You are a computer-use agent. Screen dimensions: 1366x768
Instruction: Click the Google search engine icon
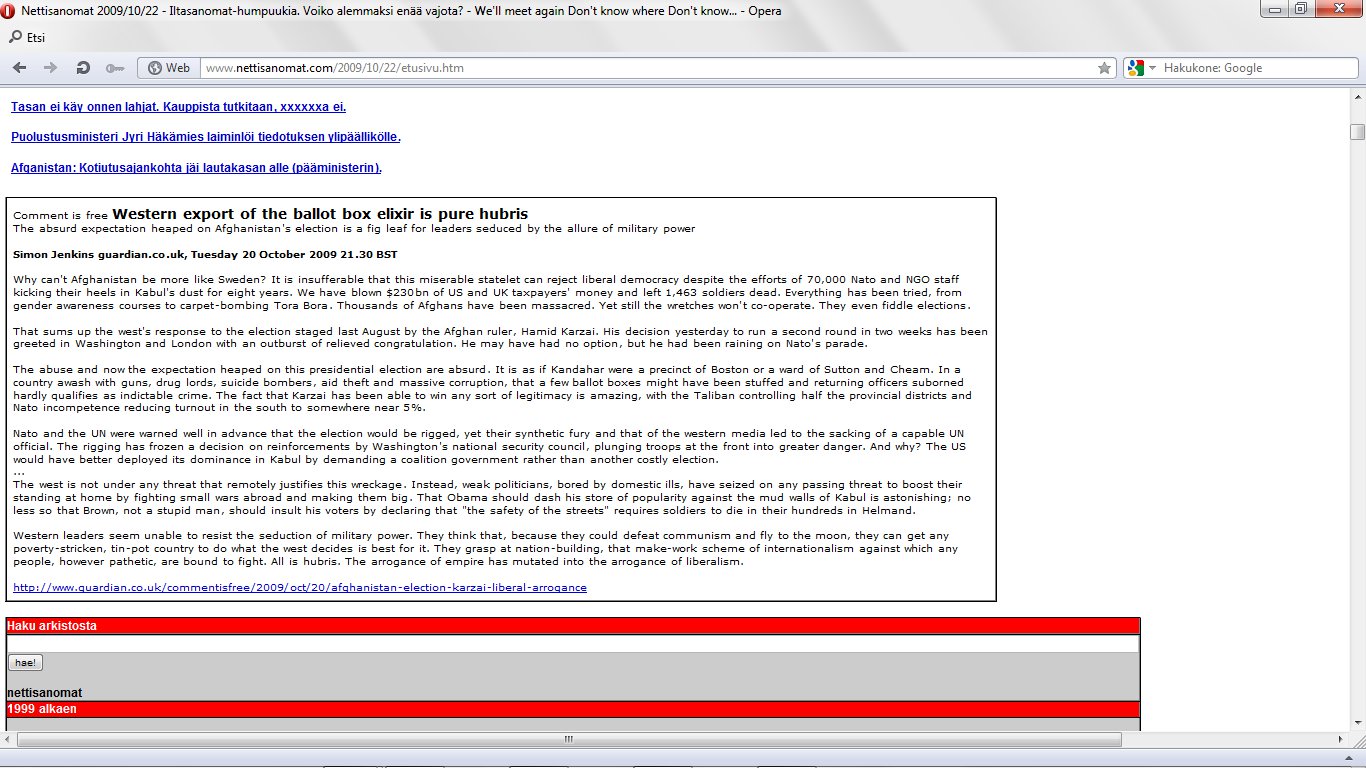[x=1135, y=68]
